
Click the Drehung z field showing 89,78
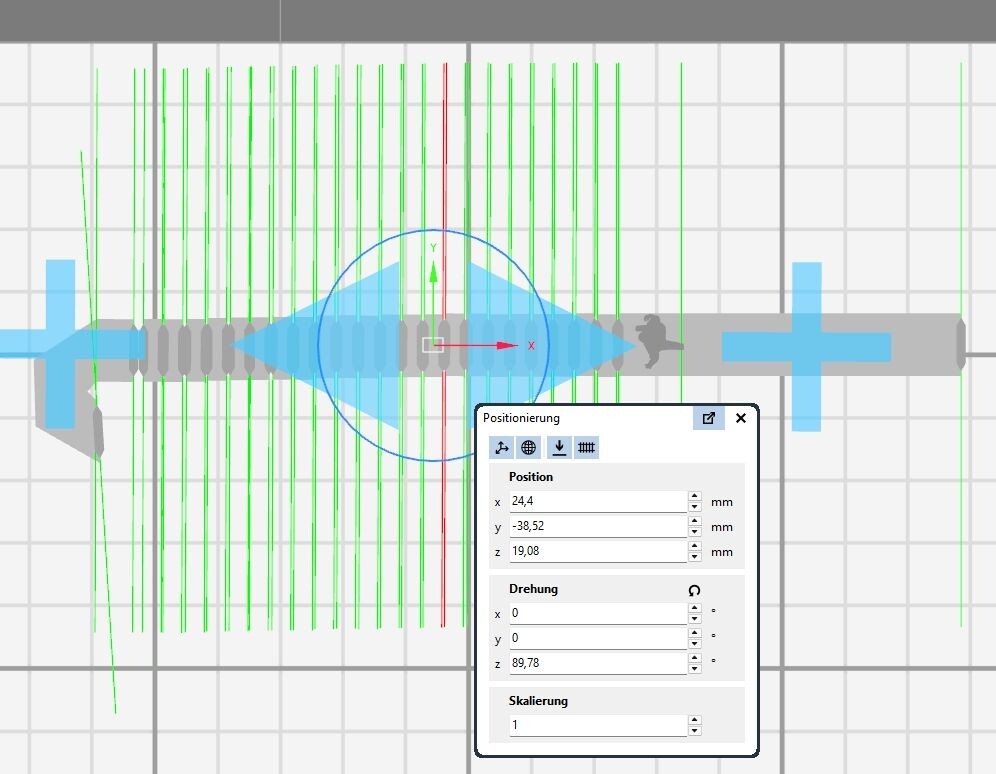pos(598,663)
